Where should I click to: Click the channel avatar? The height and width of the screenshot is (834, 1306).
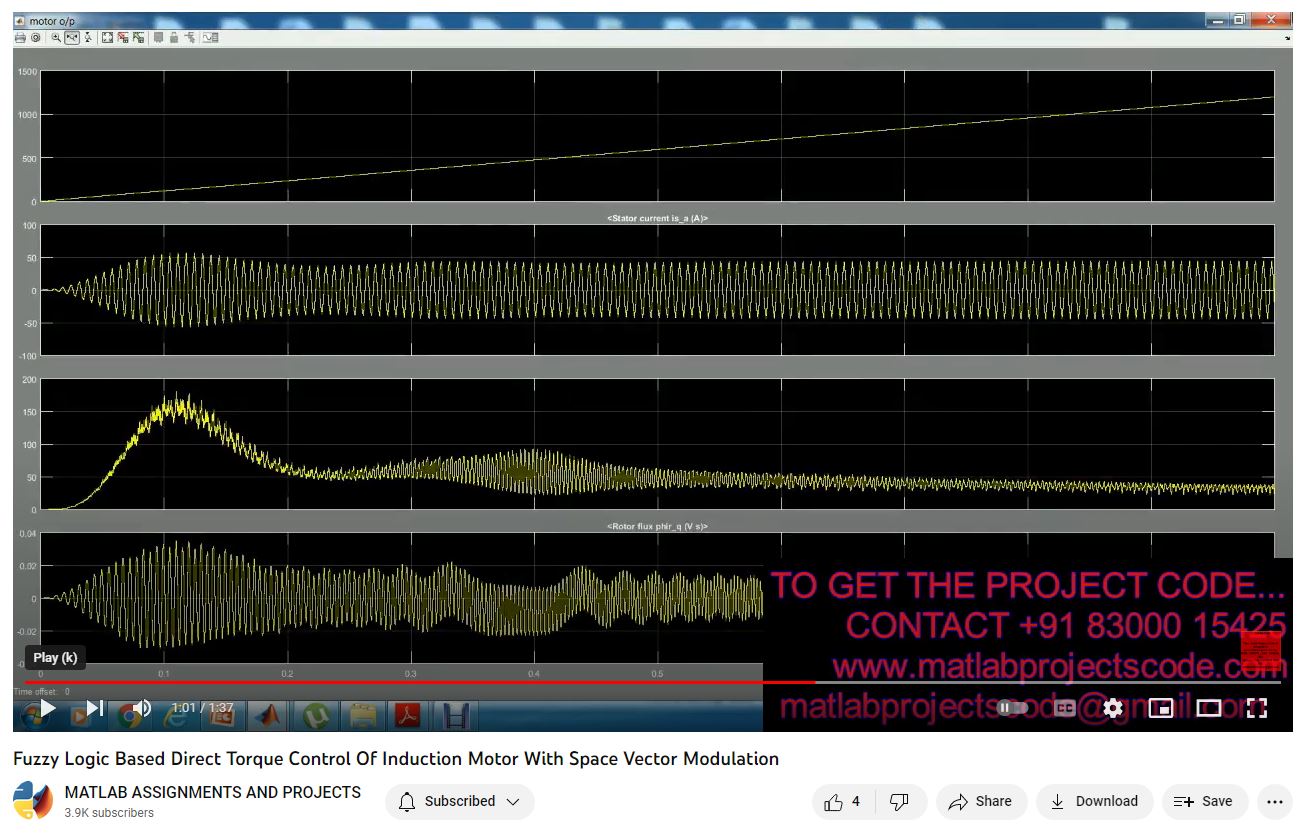33,801
